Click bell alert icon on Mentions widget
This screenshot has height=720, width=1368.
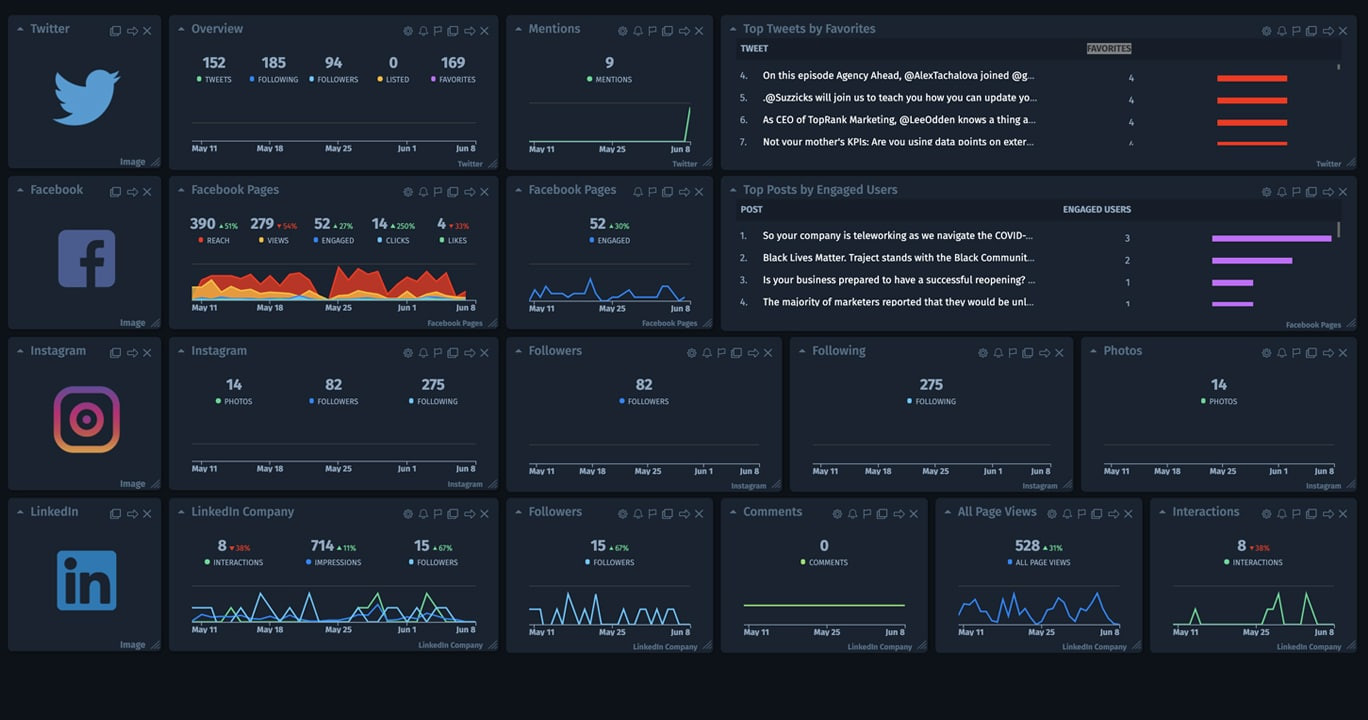click(x=638, y=31)
